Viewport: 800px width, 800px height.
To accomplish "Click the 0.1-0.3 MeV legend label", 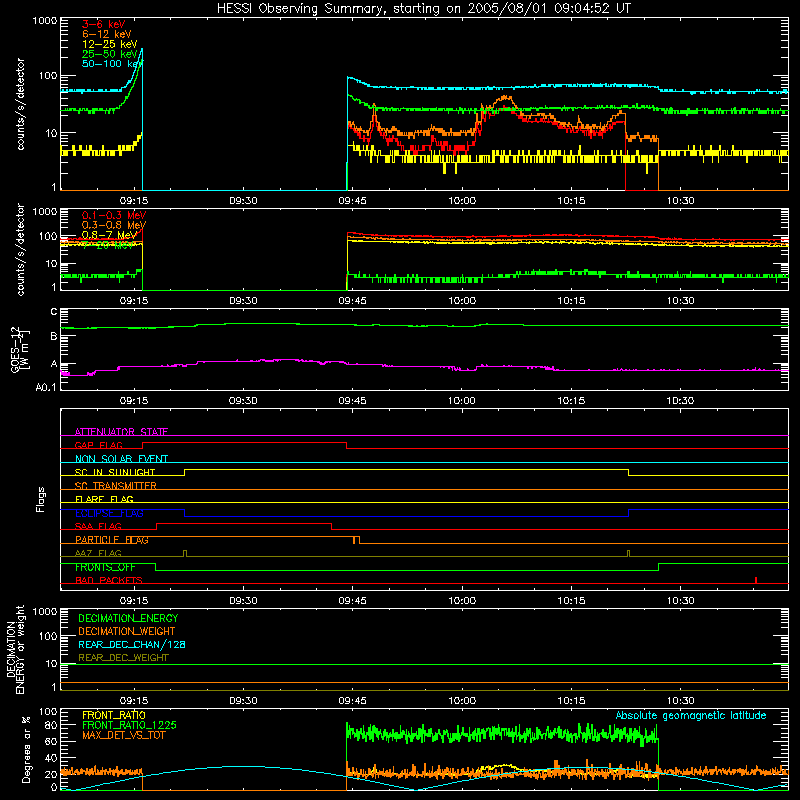I will click(x=114, y=215).
